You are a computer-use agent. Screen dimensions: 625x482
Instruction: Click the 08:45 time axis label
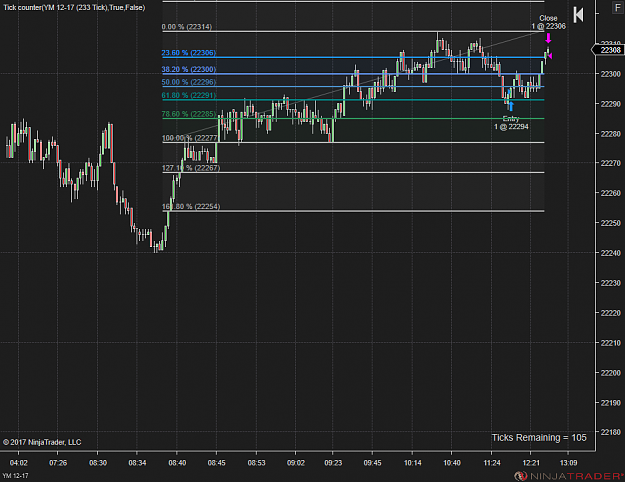pos(216,463)
